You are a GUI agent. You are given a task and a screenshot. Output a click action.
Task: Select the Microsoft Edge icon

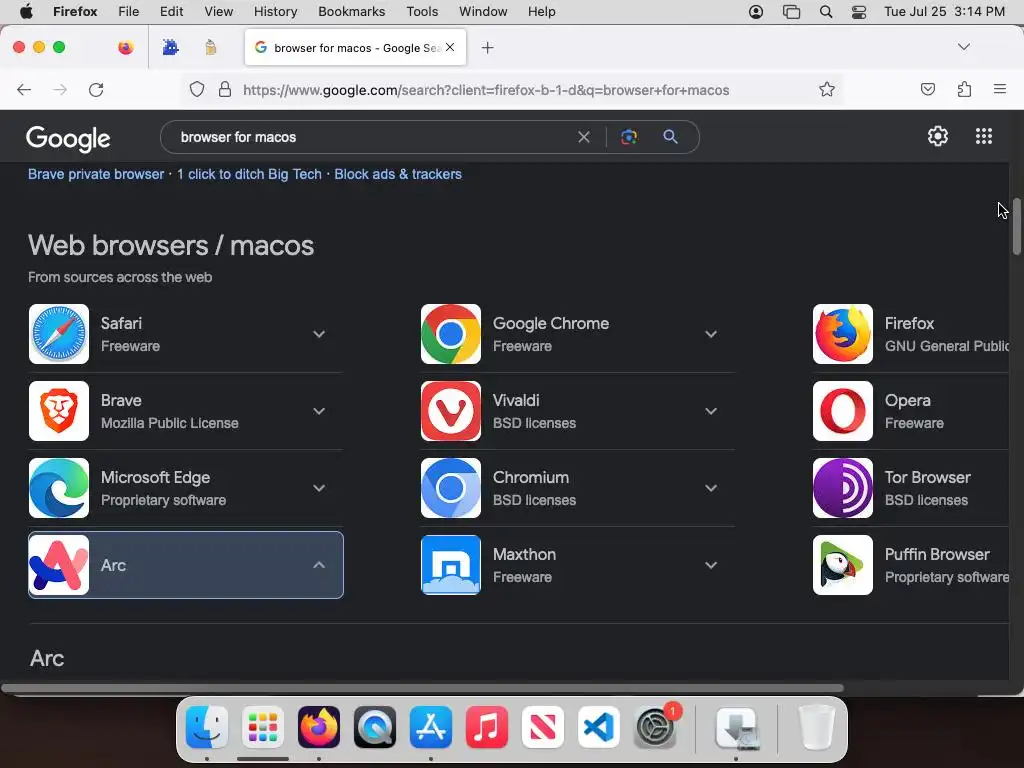pyautogui.click(x=59, y=488)
